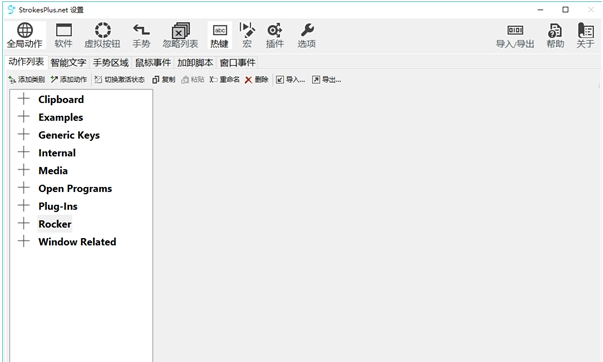This screenshot has height=362, width=603.
Task: Click 添加动作 add action toolbar button
Action: click(x=69, y=80)
